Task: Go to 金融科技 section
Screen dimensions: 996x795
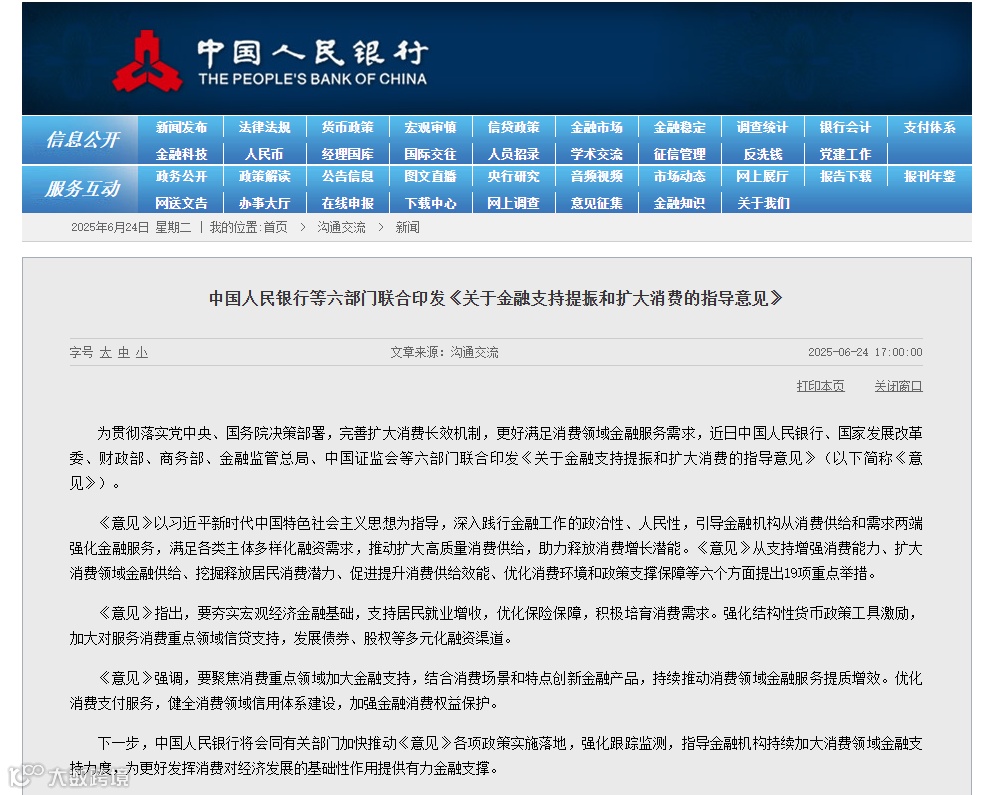Action: coord(182,154)
